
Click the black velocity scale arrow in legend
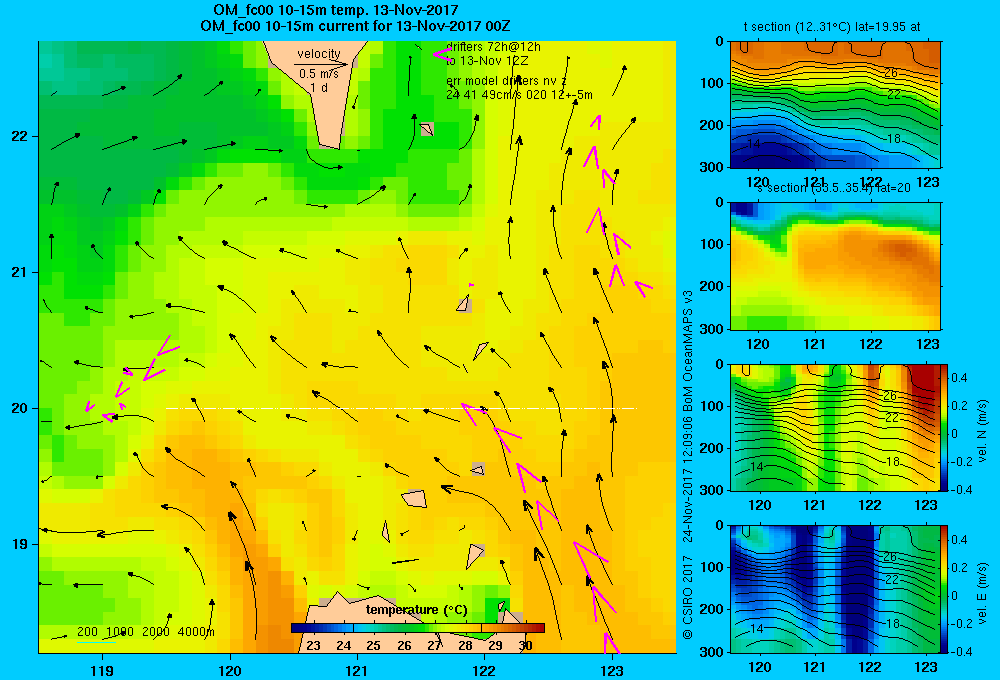[x=321, y=64]
